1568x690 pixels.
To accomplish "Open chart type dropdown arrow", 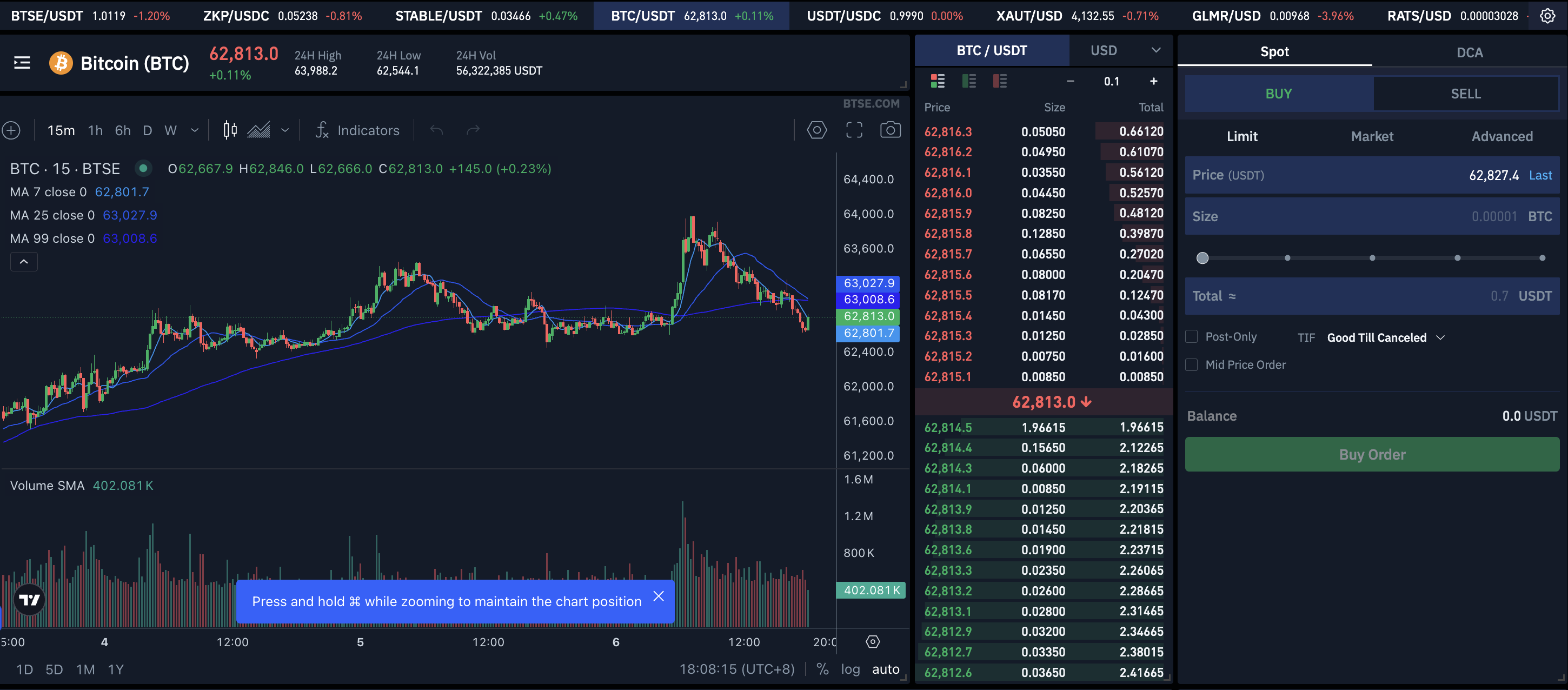I will point(285,130).
